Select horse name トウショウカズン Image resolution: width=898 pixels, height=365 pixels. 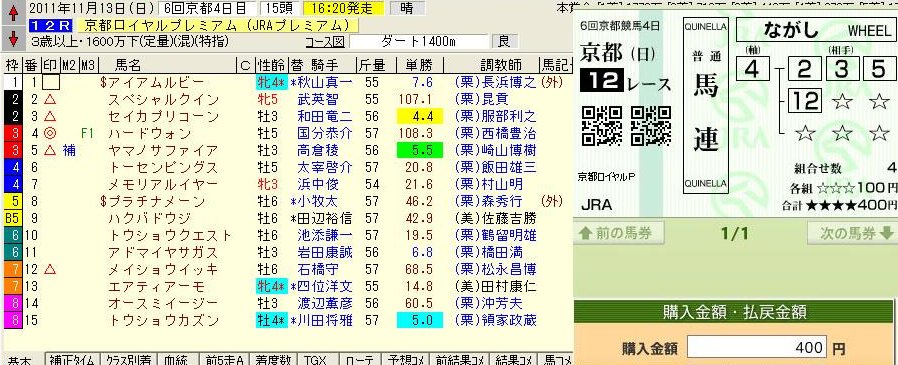click(x=164, y=320)
